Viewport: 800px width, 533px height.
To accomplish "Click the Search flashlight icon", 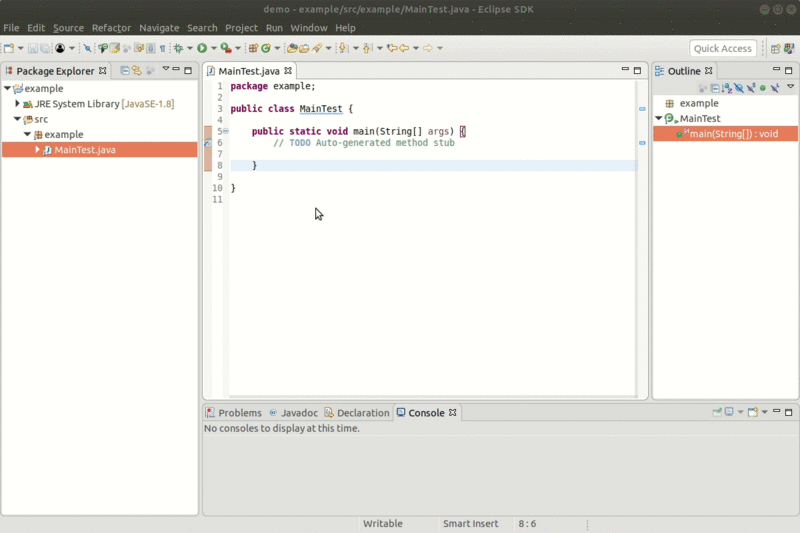I will coord(317,48).
